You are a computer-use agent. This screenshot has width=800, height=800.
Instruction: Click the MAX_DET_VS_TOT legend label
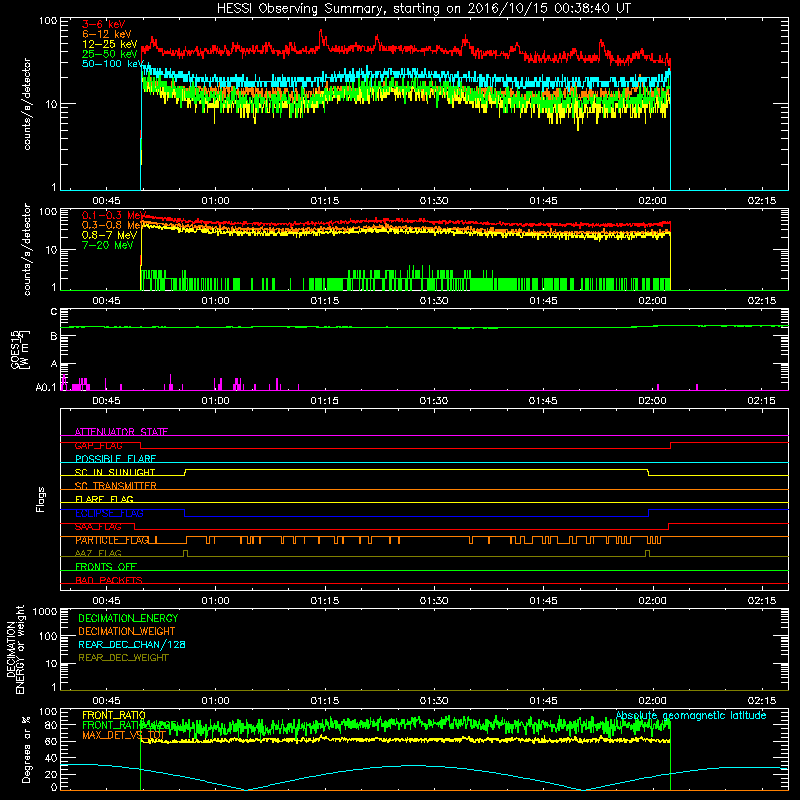(124, 735)
